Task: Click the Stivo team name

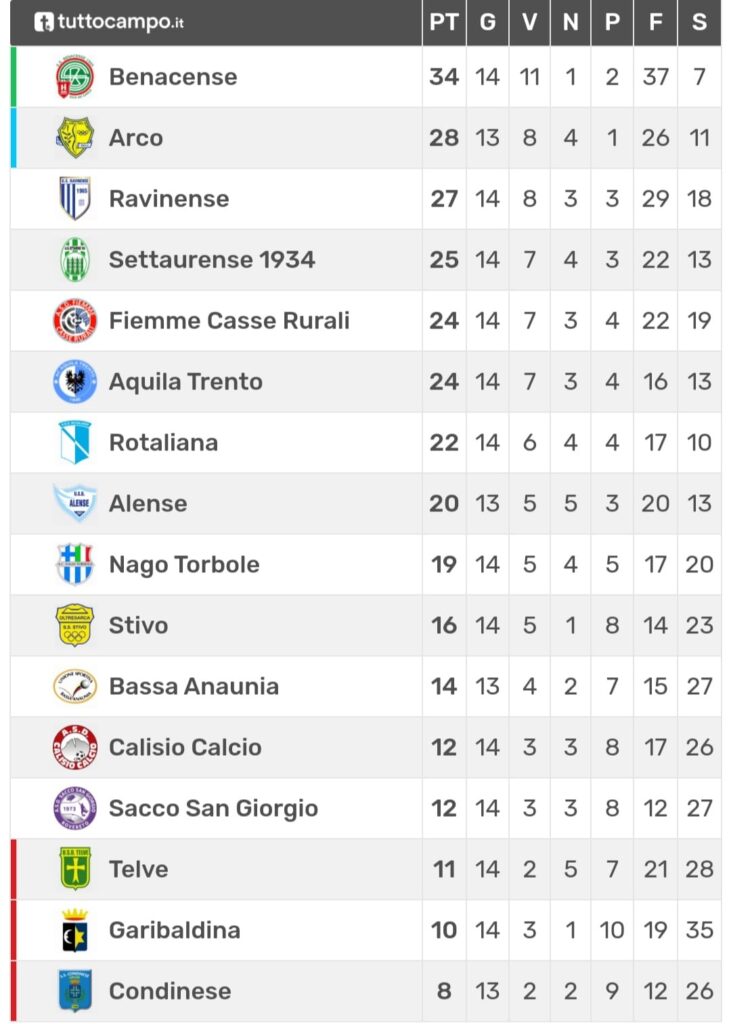Action: [138, 626]
